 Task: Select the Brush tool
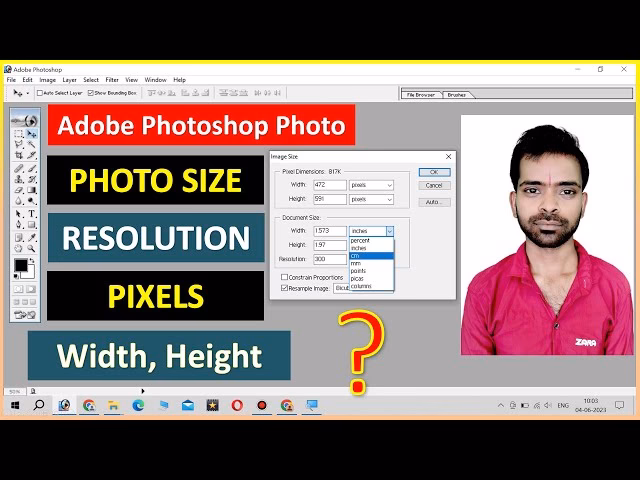[31, 168]
